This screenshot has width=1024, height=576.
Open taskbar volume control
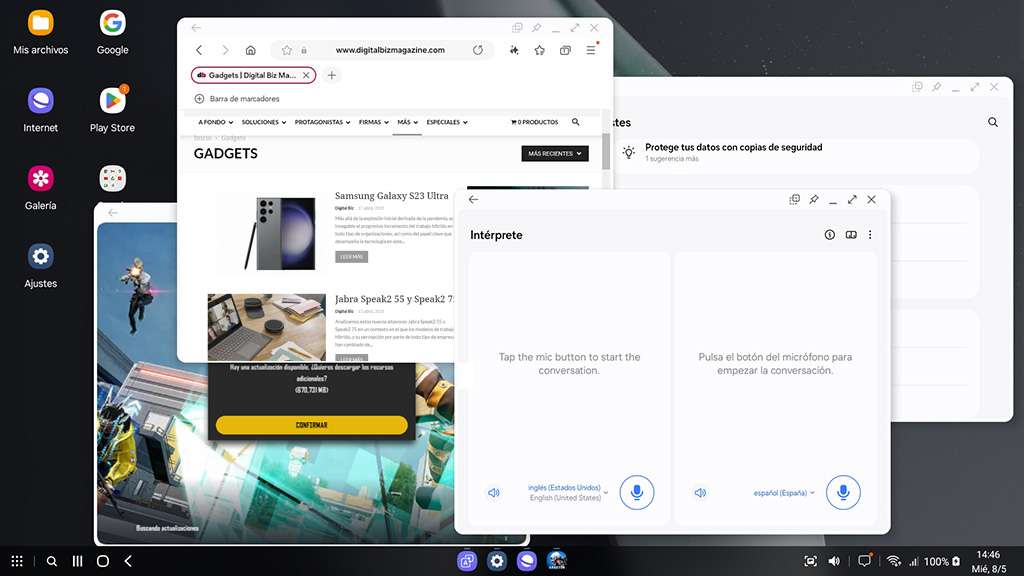[834, 561]
